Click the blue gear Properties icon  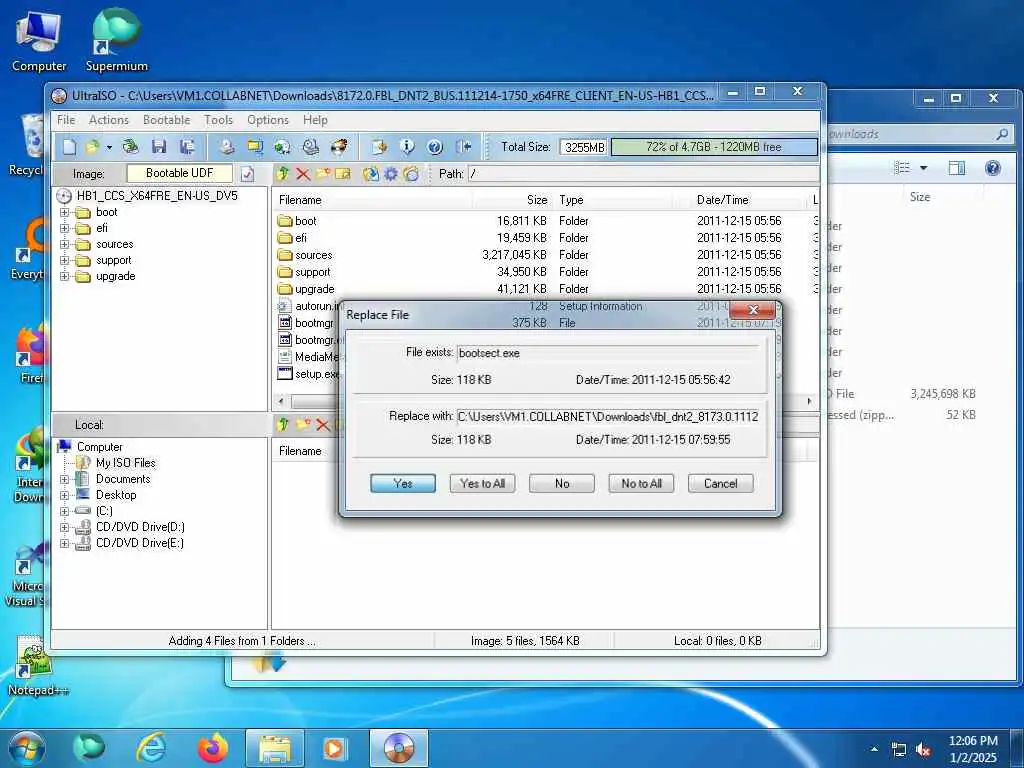pos(391,174)
